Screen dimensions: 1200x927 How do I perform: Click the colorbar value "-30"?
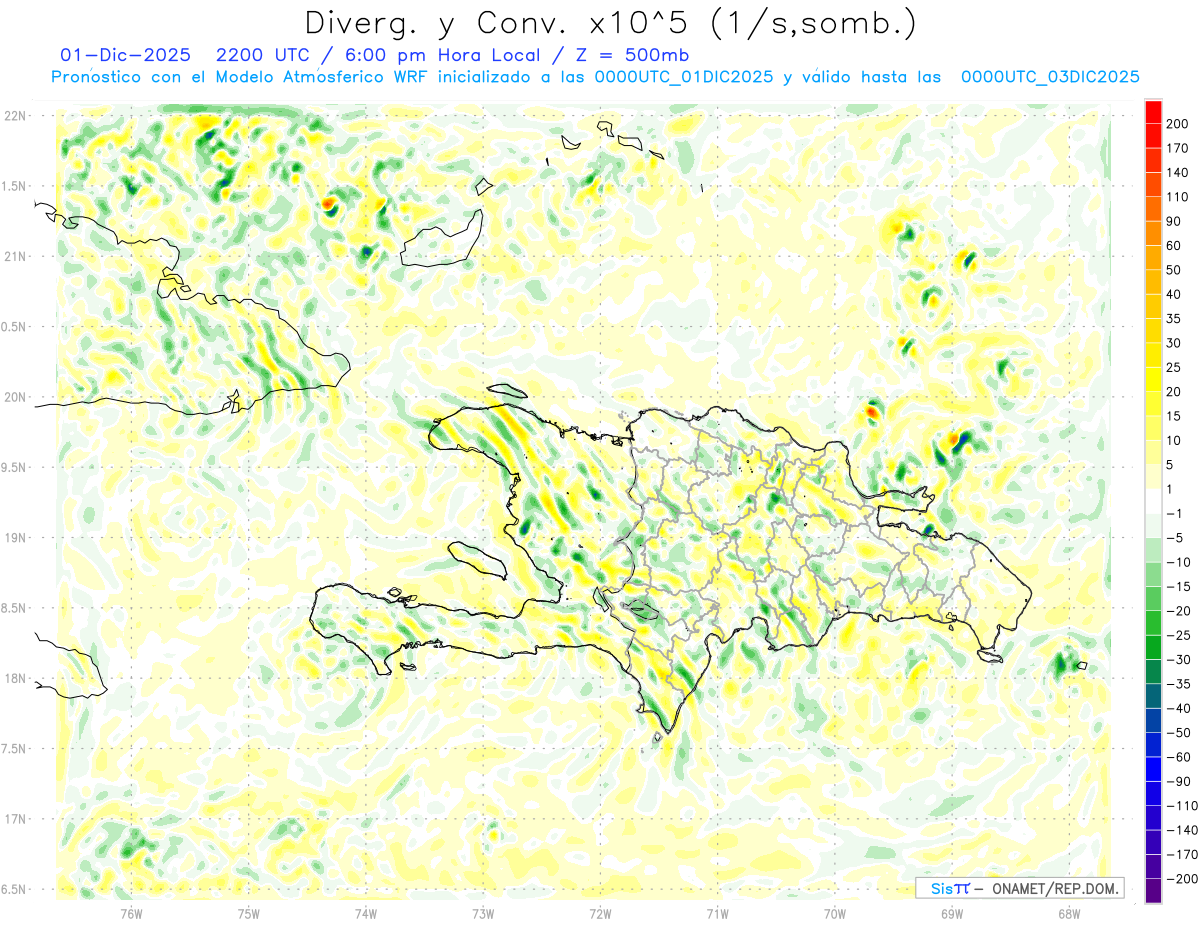(x=1181, y=660)
